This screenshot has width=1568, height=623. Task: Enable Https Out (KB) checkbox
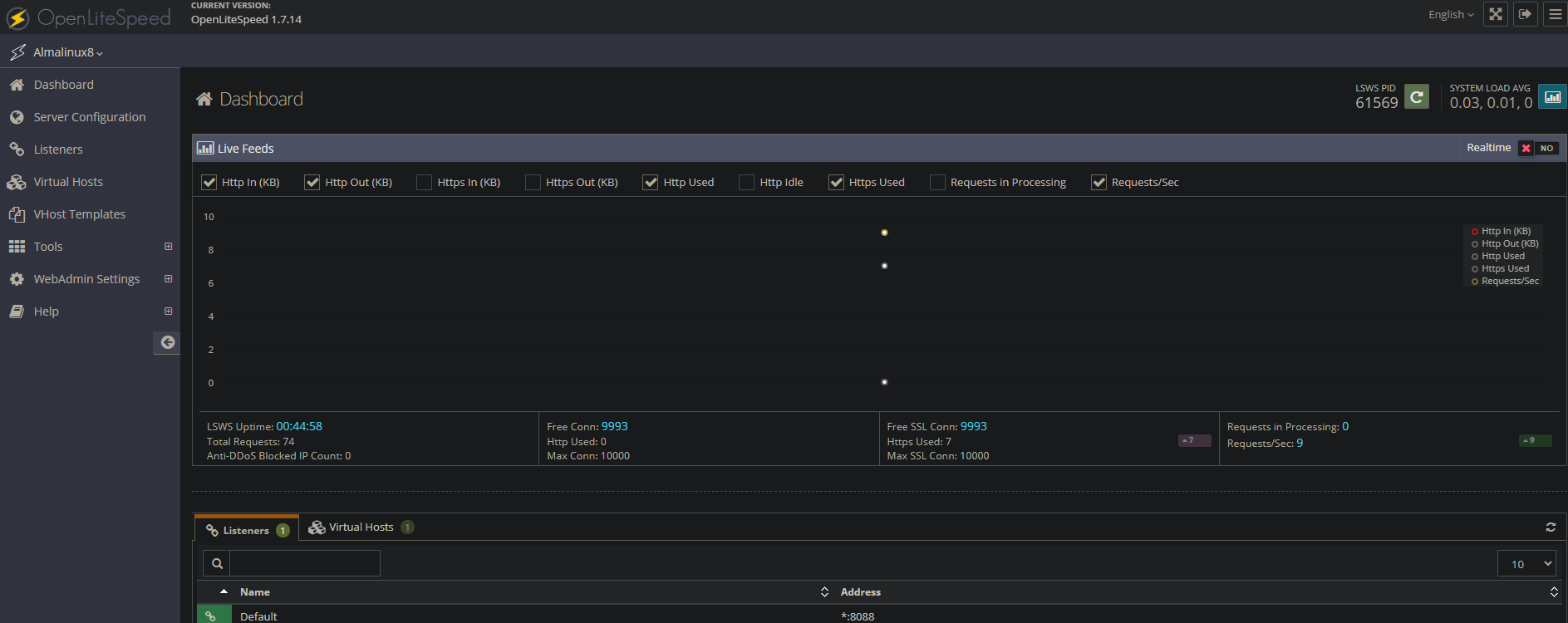533,183
